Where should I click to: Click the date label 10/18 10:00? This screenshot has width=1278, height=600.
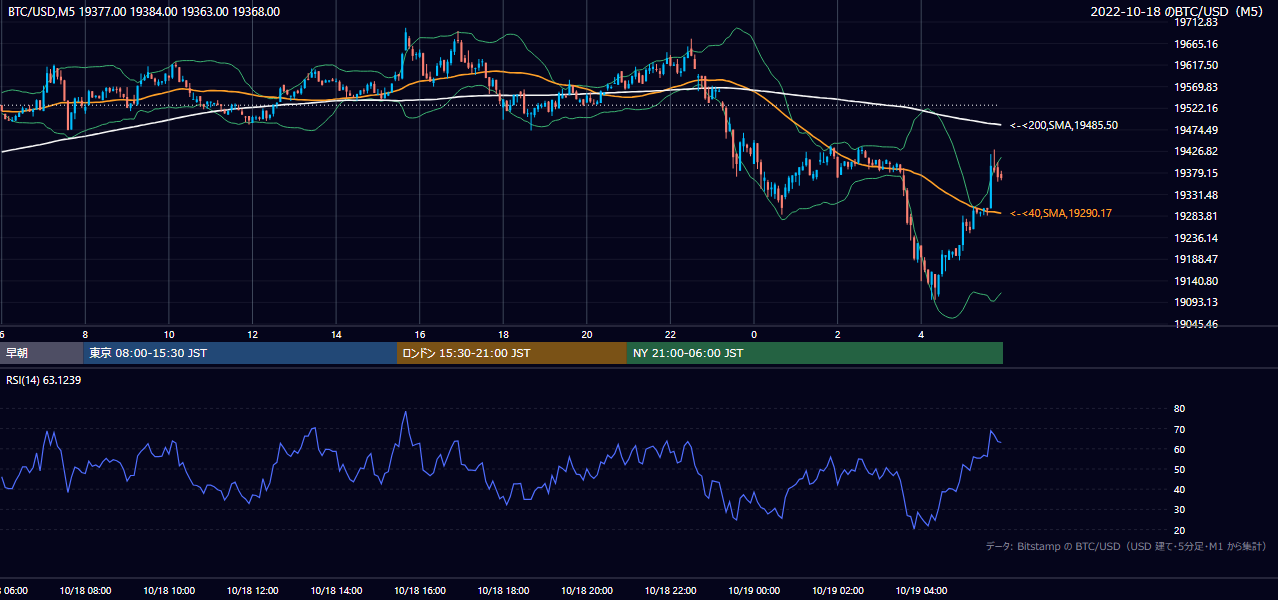(170, 591)
